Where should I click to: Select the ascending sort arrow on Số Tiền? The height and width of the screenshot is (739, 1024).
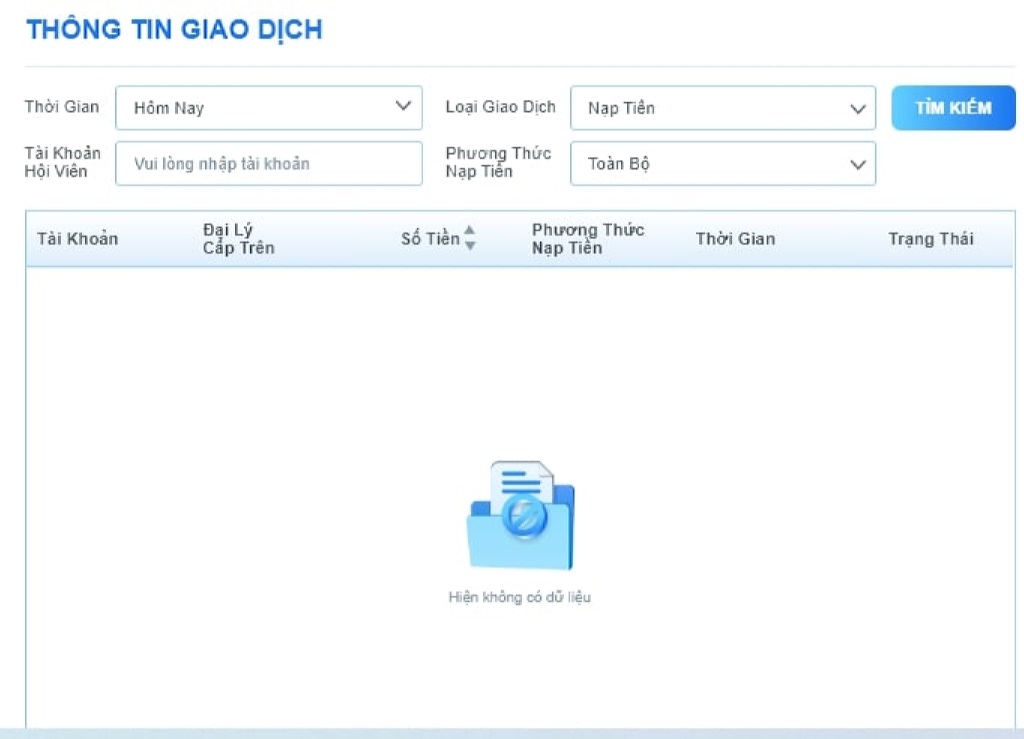[470, 232]
